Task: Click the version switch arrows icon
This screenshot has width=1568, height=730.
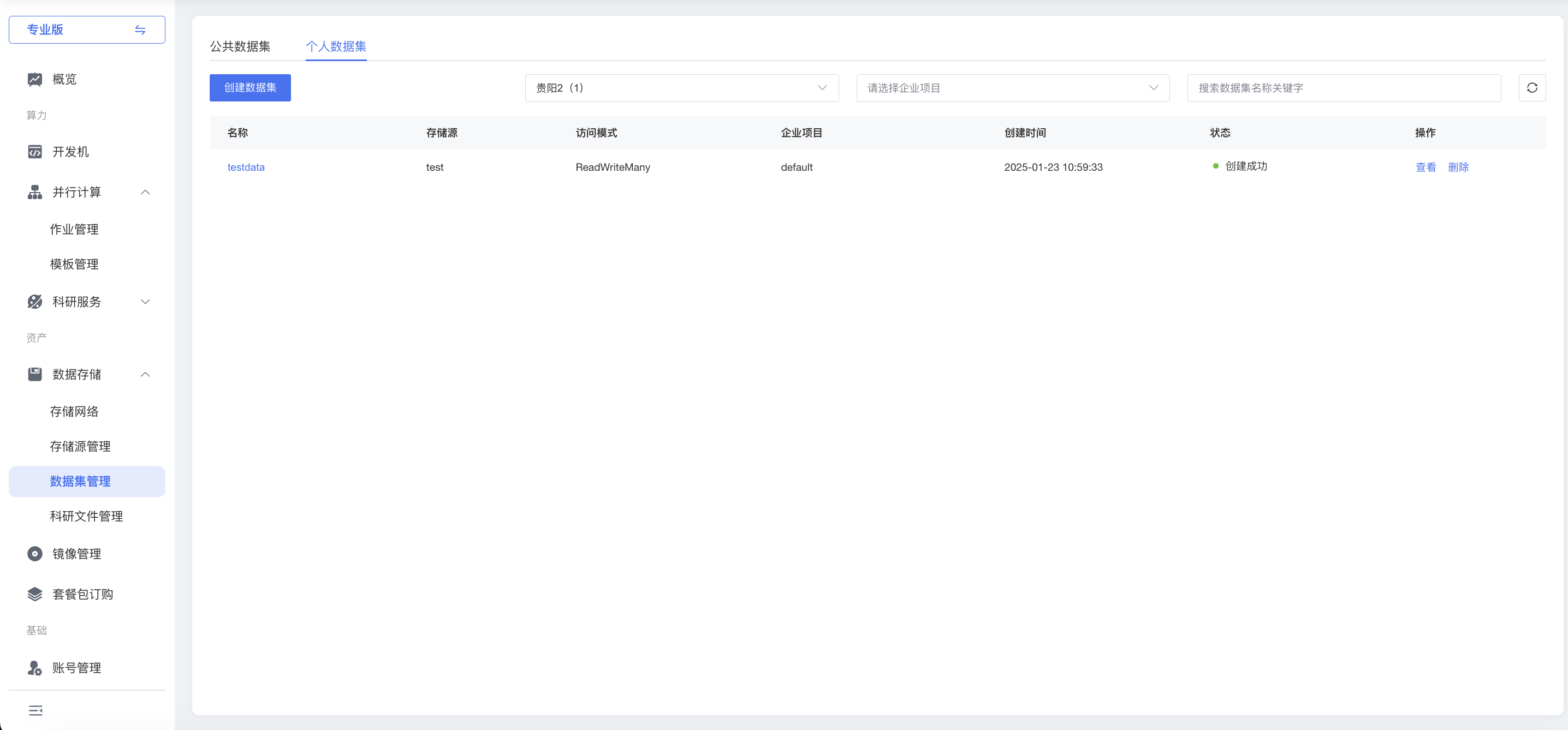Action: pos(140,30)
